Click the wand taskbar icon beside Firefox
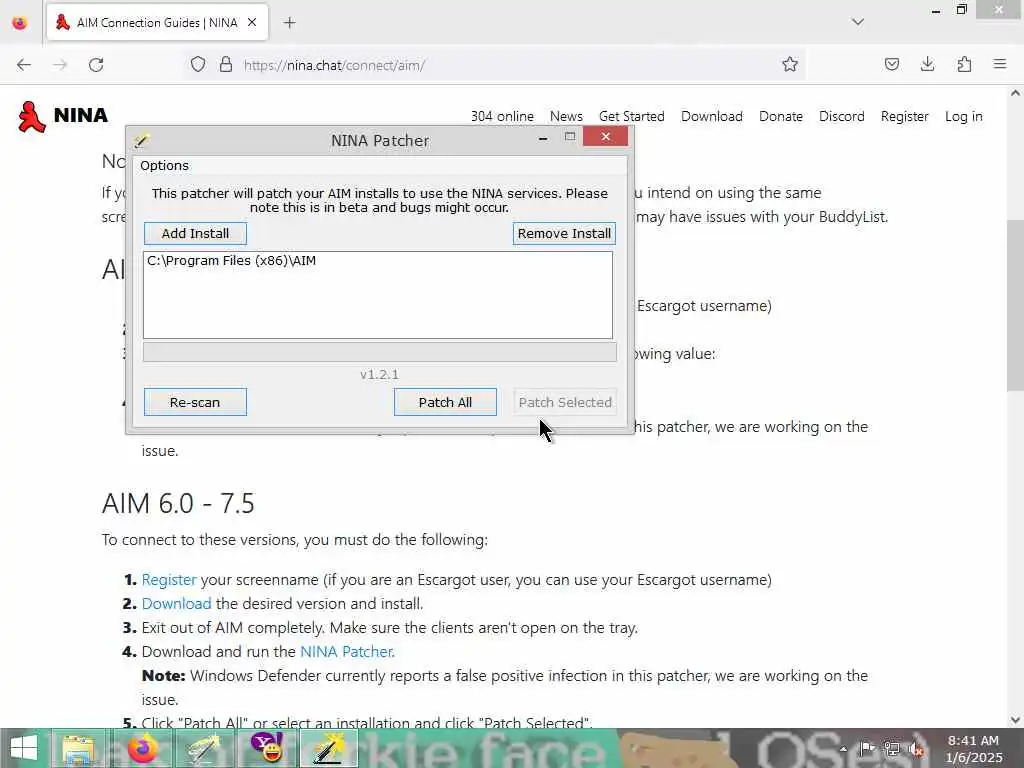The image size is (1024, 768). coord(204,749)
